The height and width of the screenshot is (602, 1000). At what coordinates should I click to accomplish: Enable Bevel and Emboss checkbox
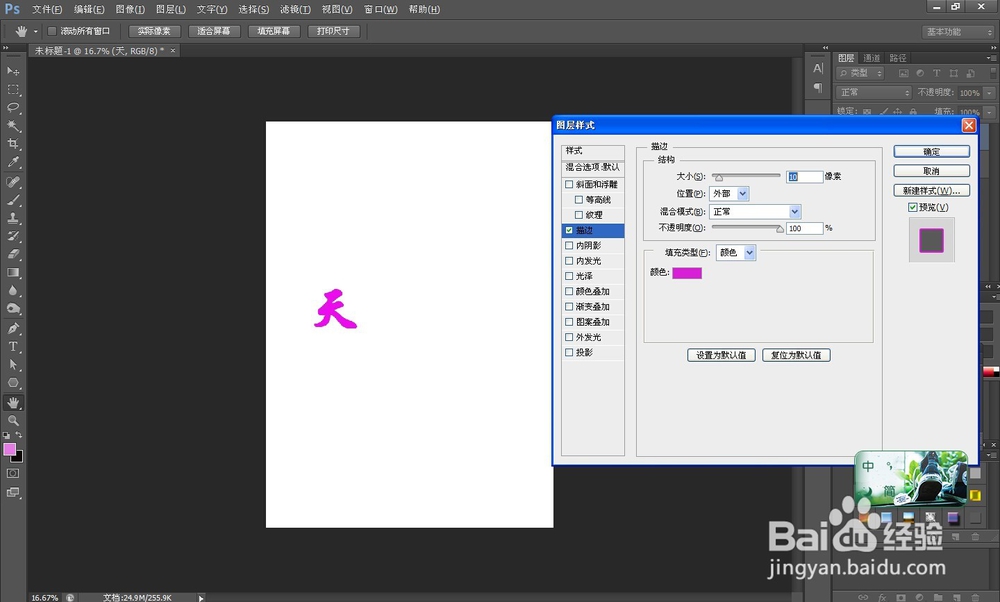point(569,184)
